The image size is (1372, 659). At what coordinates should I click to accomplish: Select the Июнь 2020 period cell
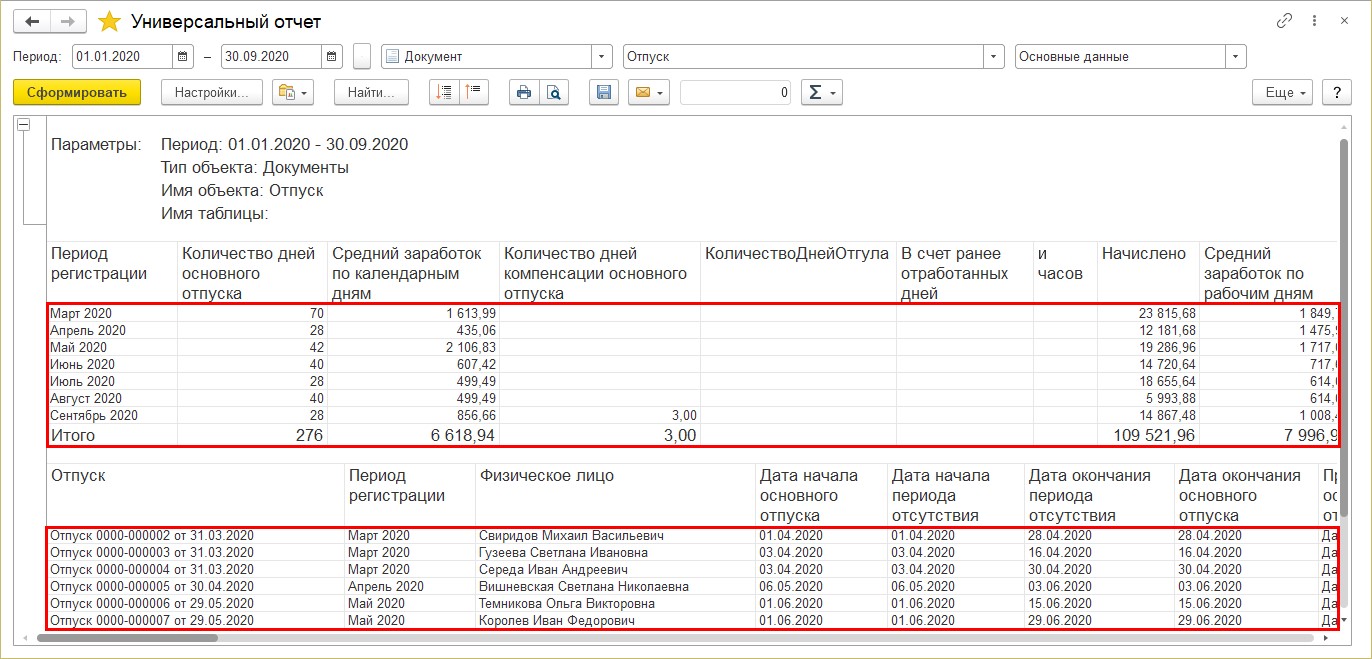tap(113, 364)
